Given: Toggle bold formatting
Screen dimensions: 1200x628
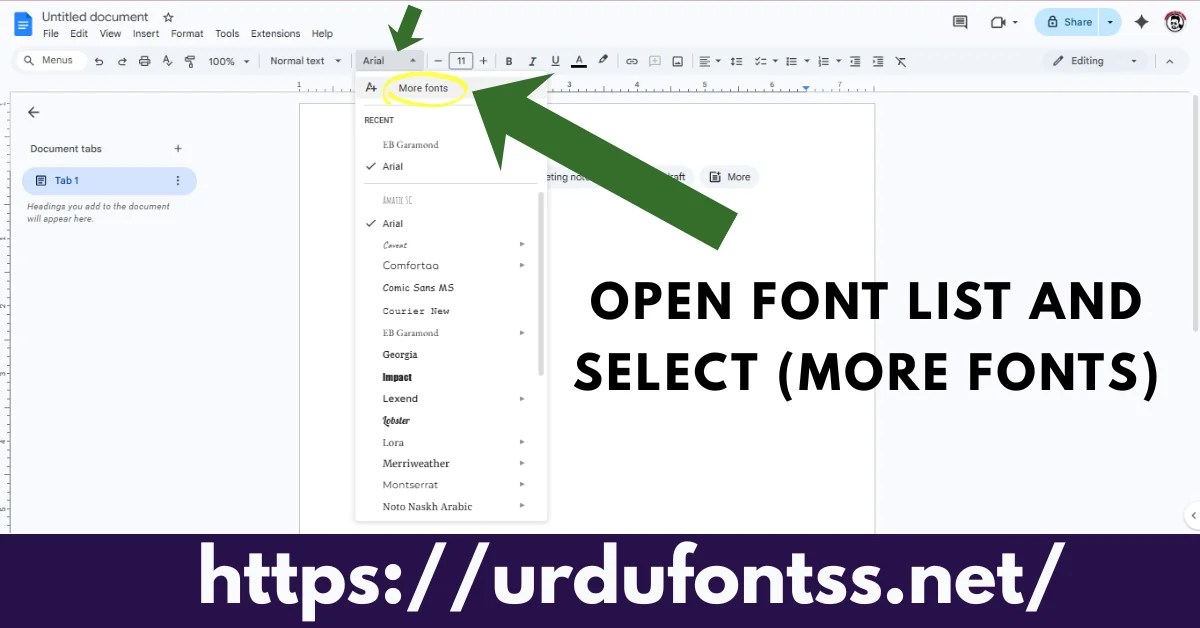Looking at the screenshot, I should (x=509, y=61).
